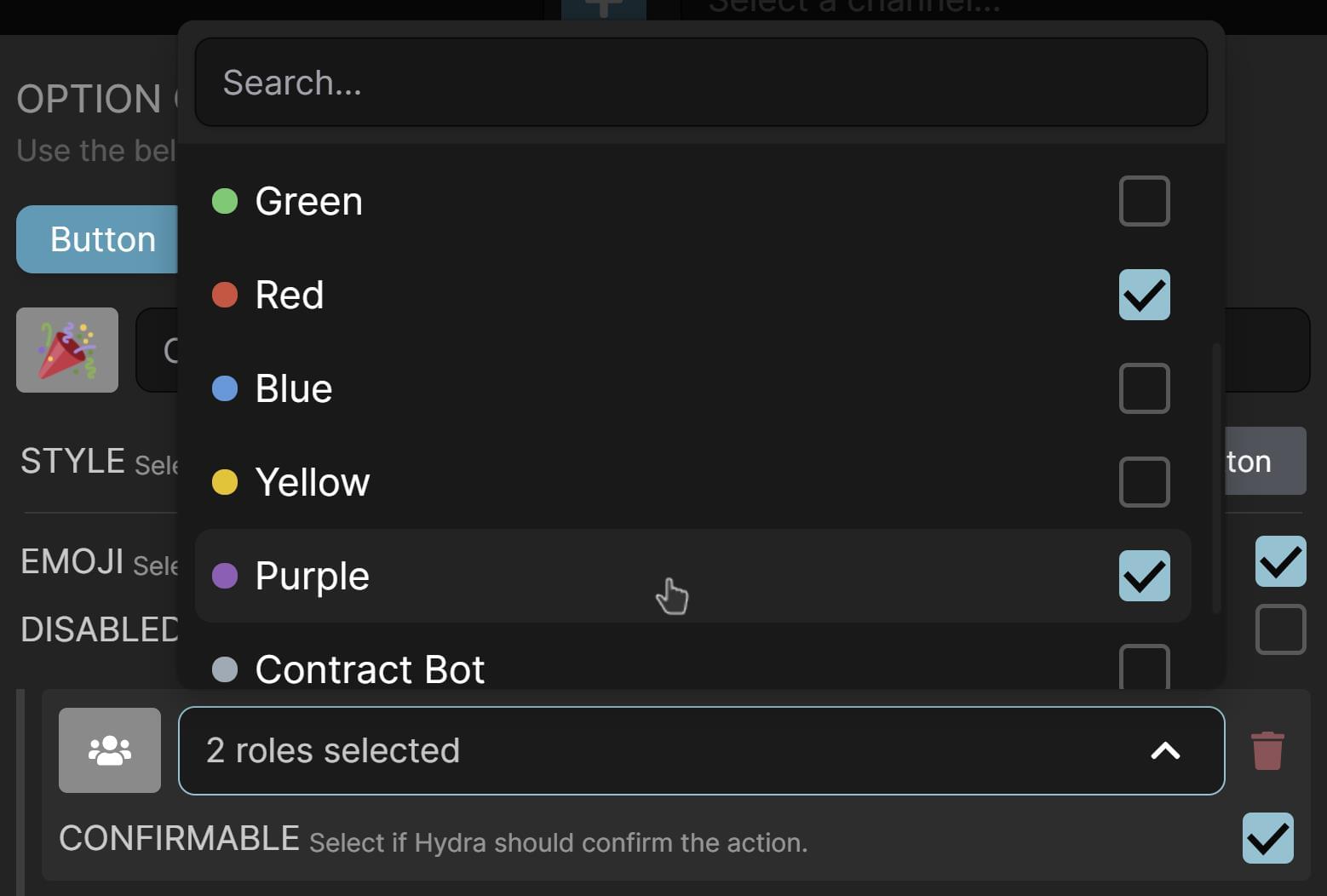The width and height of the screenshot is (1327, 896).
Task: Open the party popper emoji picker
Action: click(x=66, y=349)
